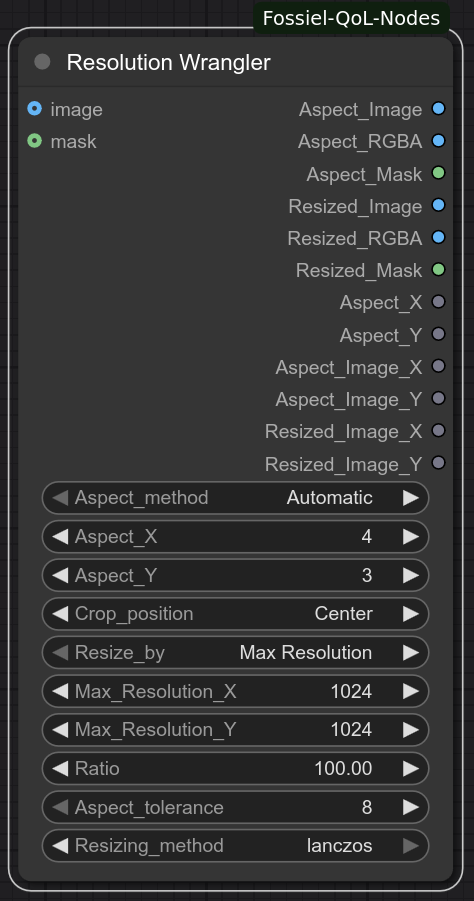Open the Aspect_method Automatic dropdown
Viewport: 474px width, 901px height.
(236, 498)
